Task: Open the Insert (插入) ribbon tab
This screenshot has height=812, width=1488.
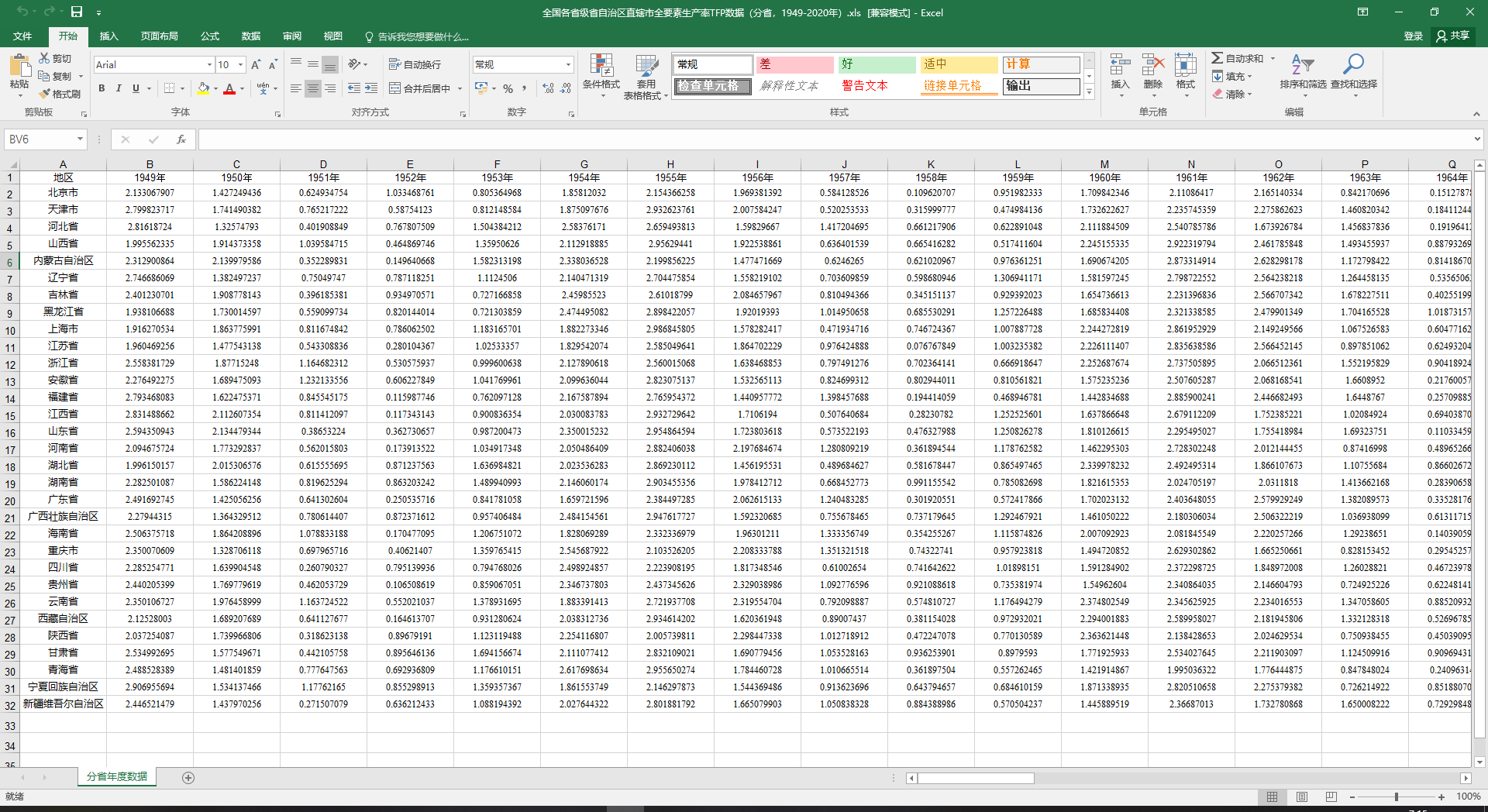Action: click(x=108, y=36)
